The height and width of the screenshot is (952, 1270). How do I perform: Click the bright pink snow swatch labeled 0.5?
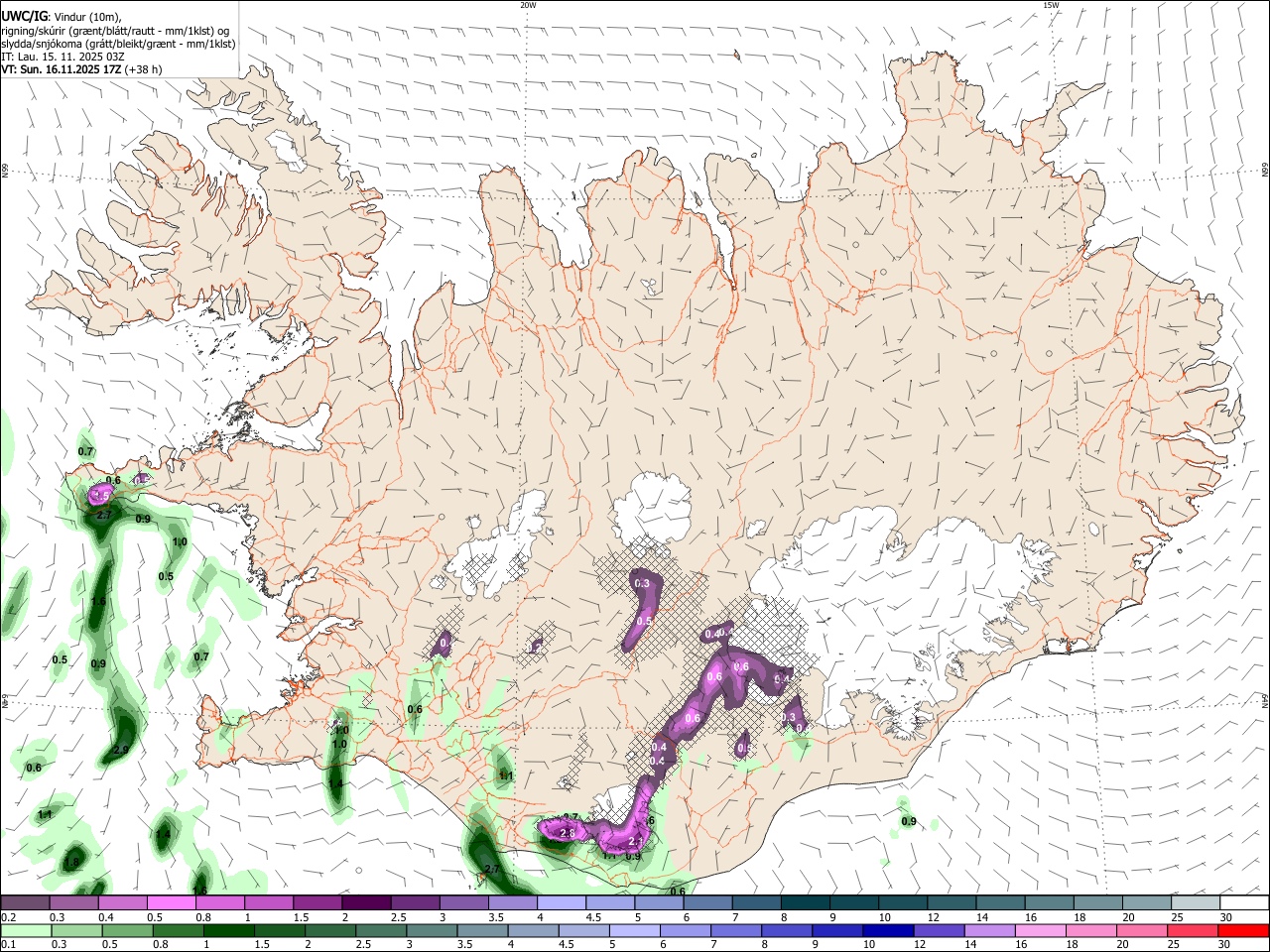(x=171, y=902)
